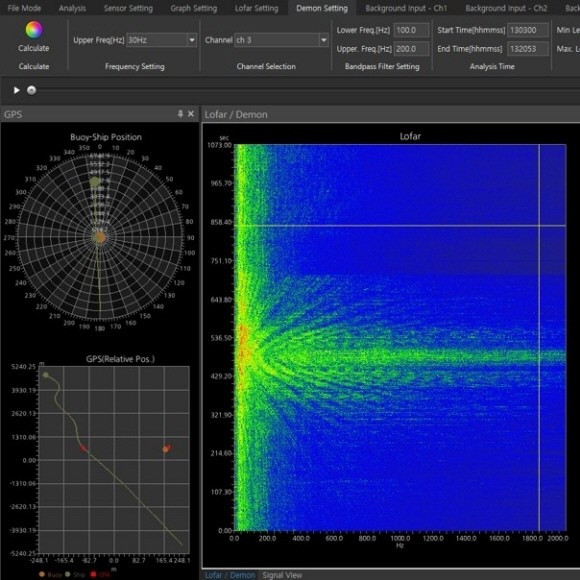The height and width of the screenshot is (580, 580).
Task: Click the Start Time field 130300
Action: click(527, 30)
